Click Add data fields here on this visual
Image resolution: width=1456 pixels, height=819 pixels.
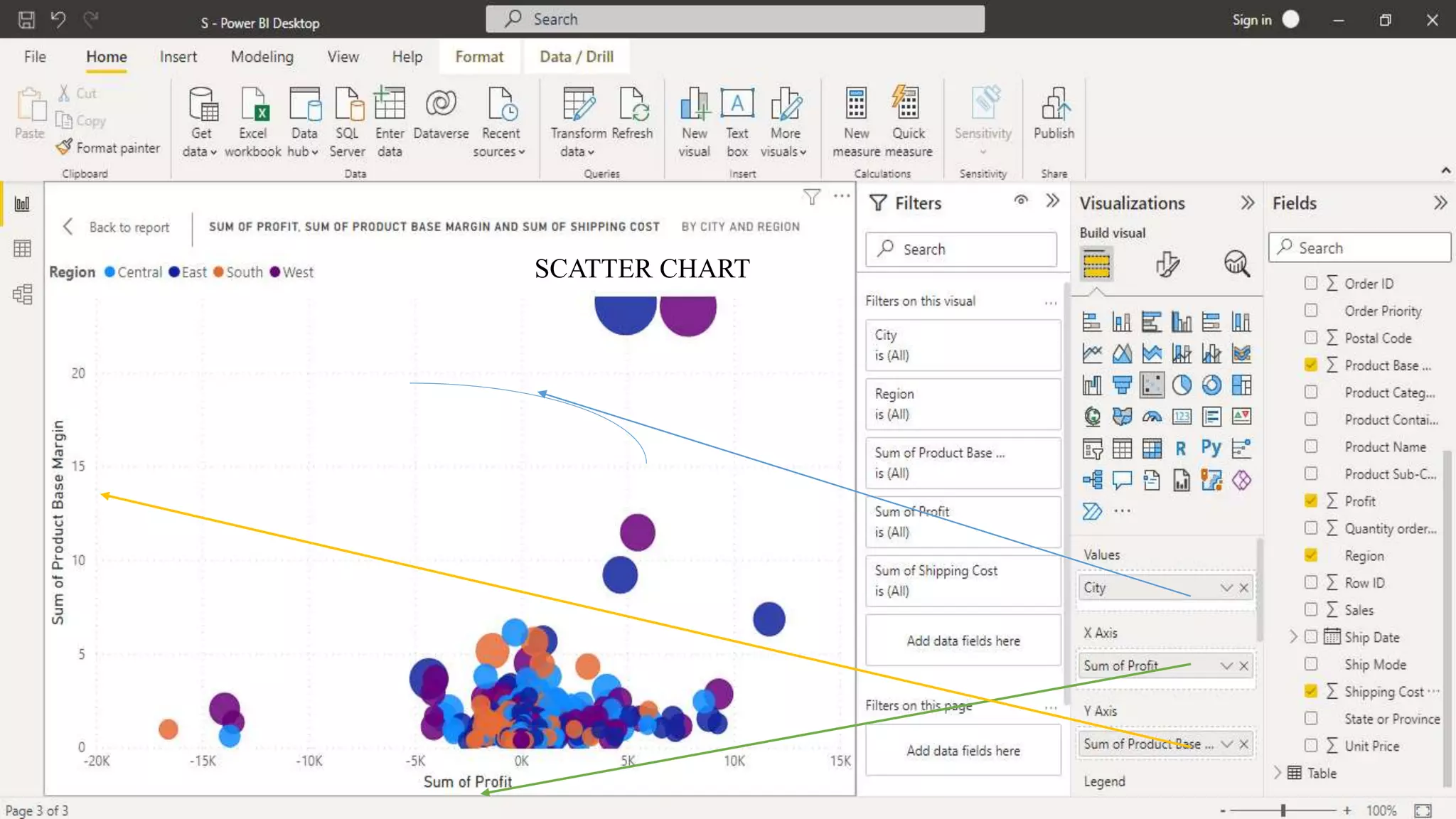click(963, 641)
